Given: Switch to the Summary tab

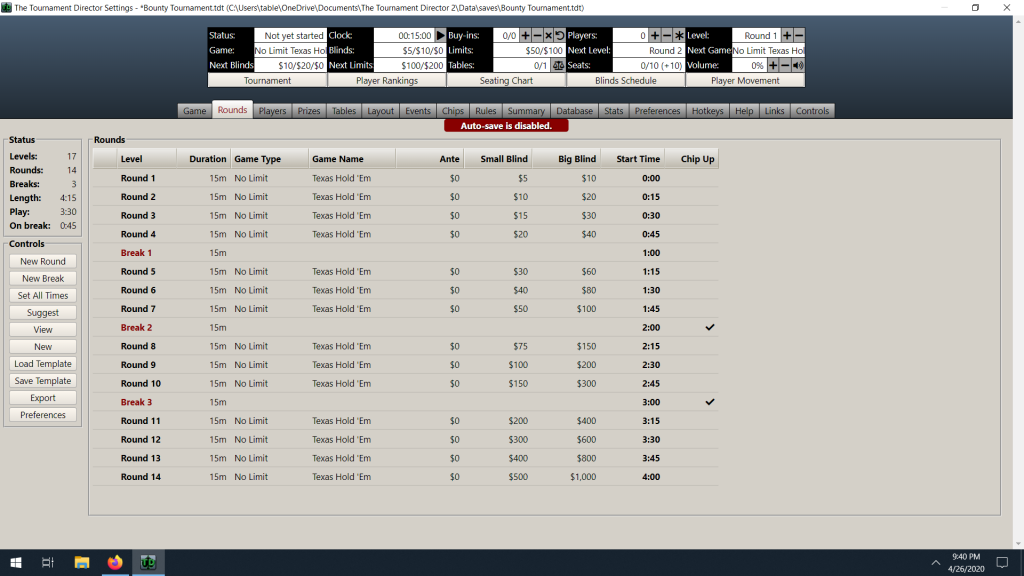Looking at the screenshot, I should [526, 111].
